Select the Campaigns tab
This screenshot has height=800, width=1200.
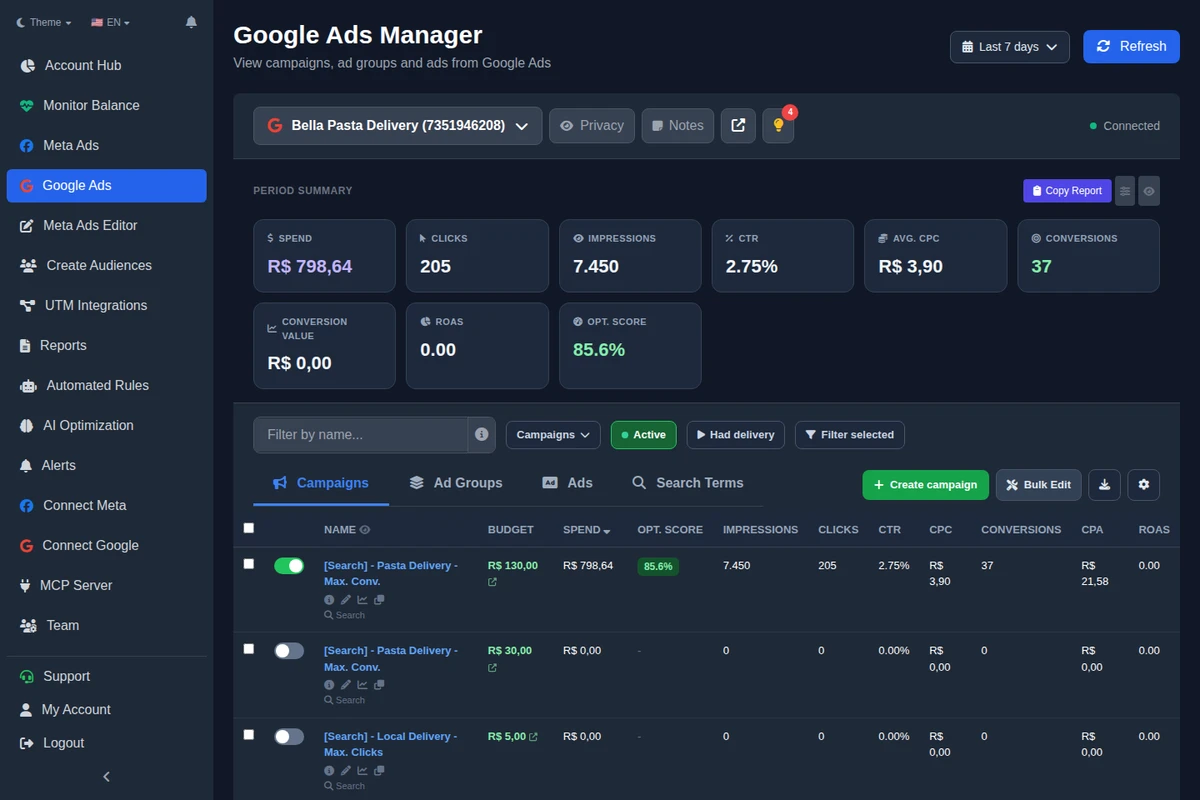320,483
